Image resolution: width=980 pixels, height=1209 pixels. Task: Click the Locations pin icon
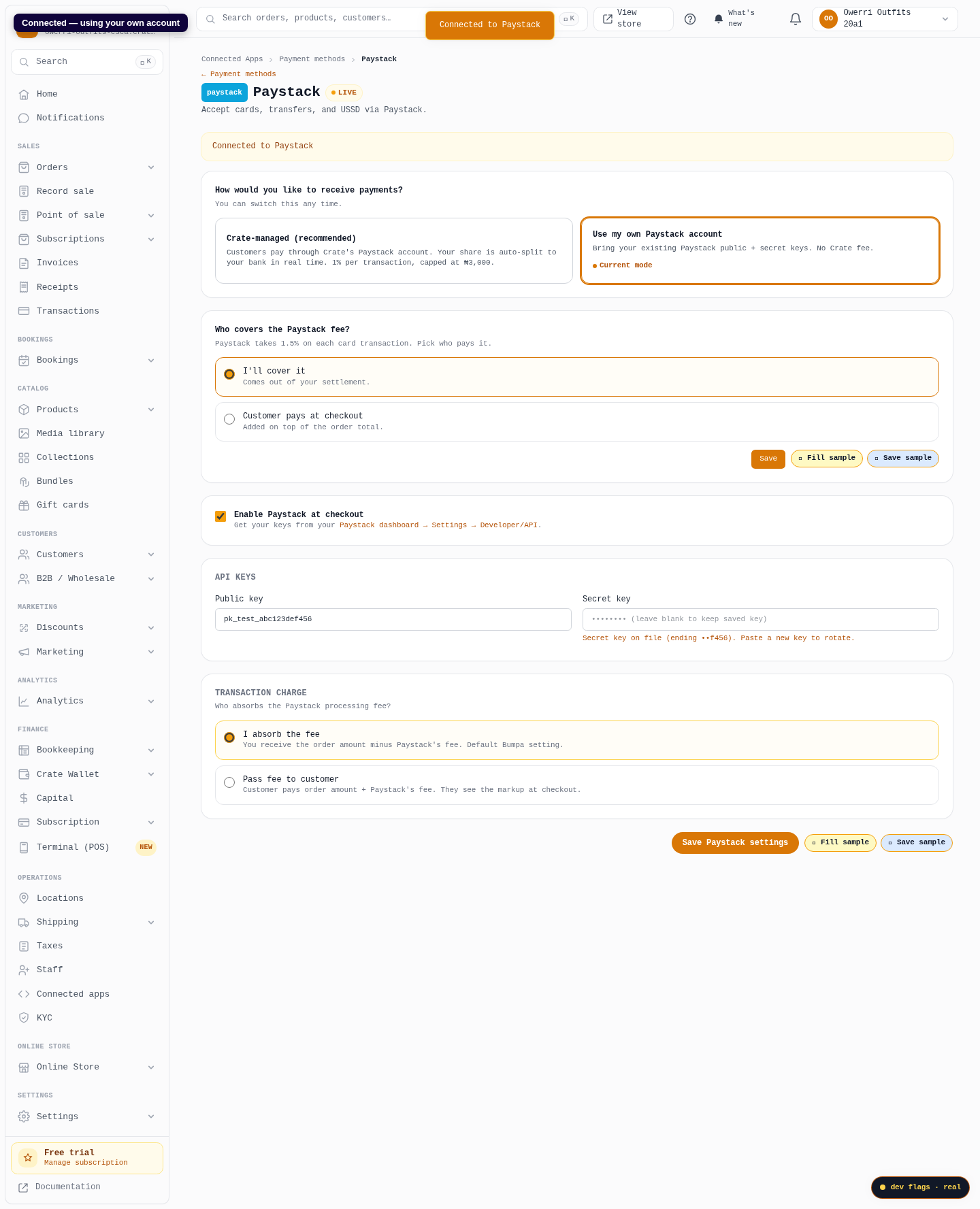pyautogui.click(x=24, y=898)
